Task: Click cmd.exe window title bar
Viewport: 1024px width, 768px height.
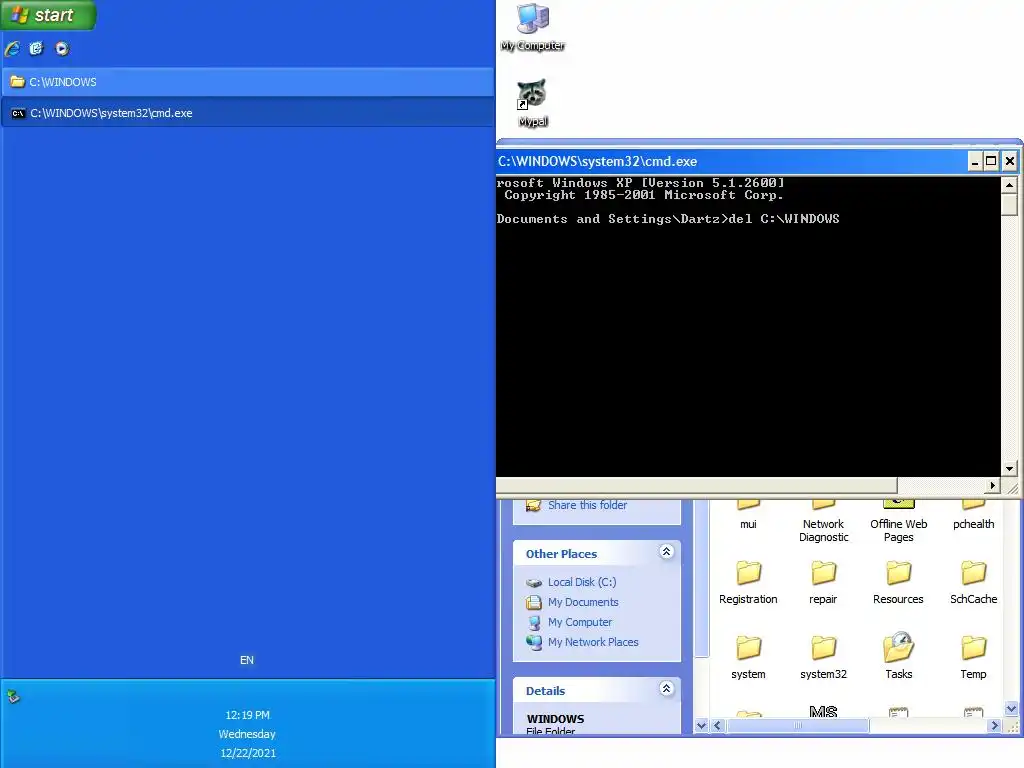Action: pos(731,161)
